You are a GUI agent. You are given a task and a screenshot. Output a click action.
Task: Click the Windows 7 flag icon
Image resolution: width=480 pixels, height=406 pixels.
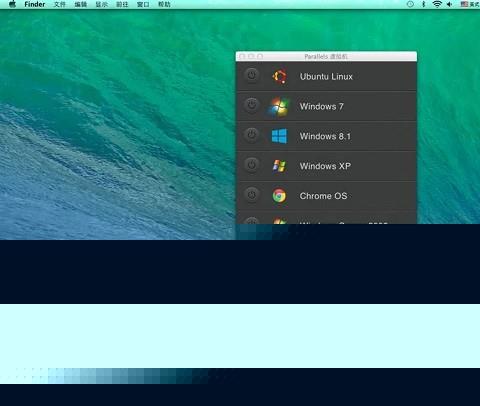[279, 107]
